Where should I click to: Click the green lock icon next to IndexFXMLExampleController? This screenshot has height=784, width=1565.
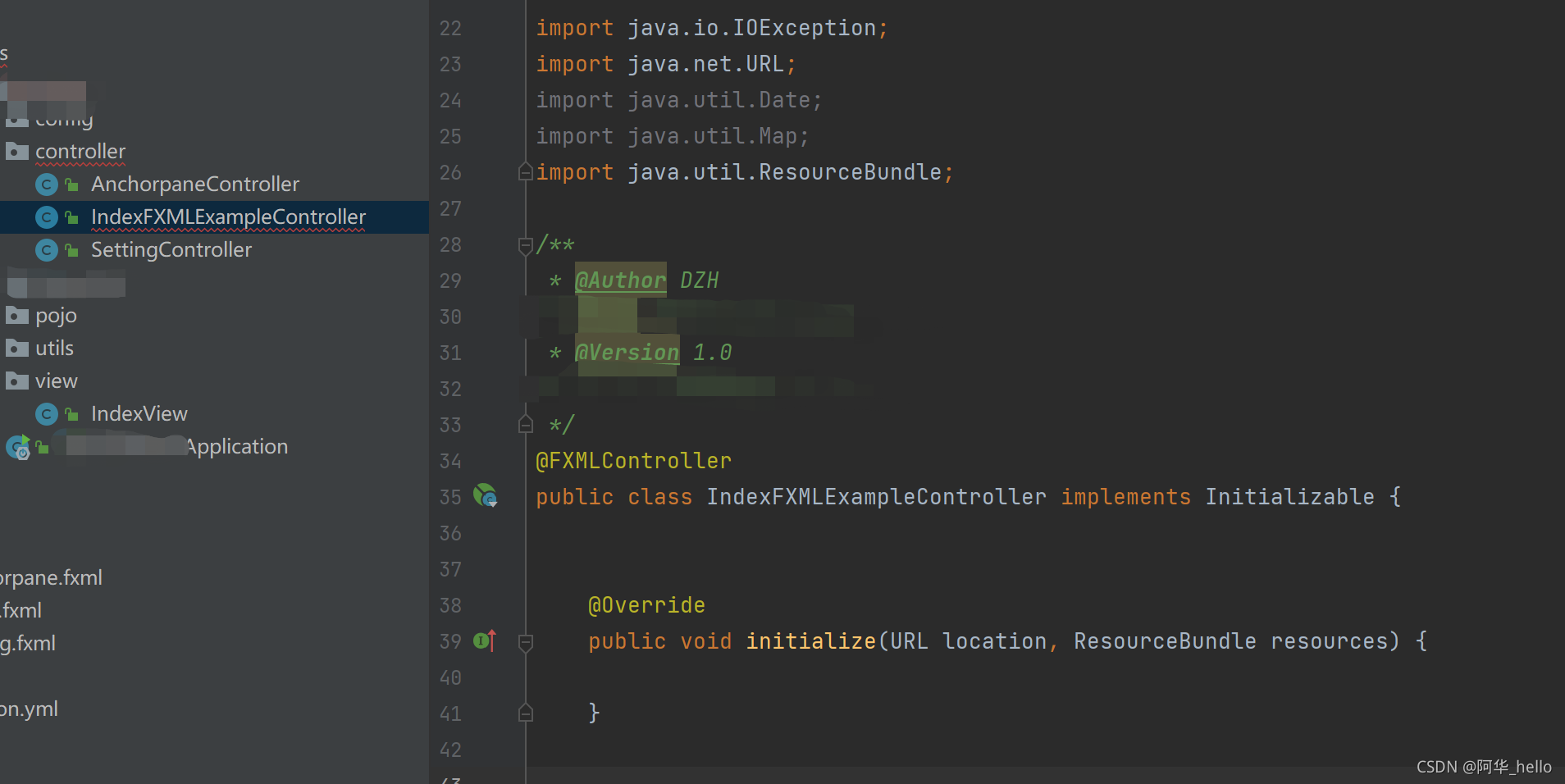71,217
